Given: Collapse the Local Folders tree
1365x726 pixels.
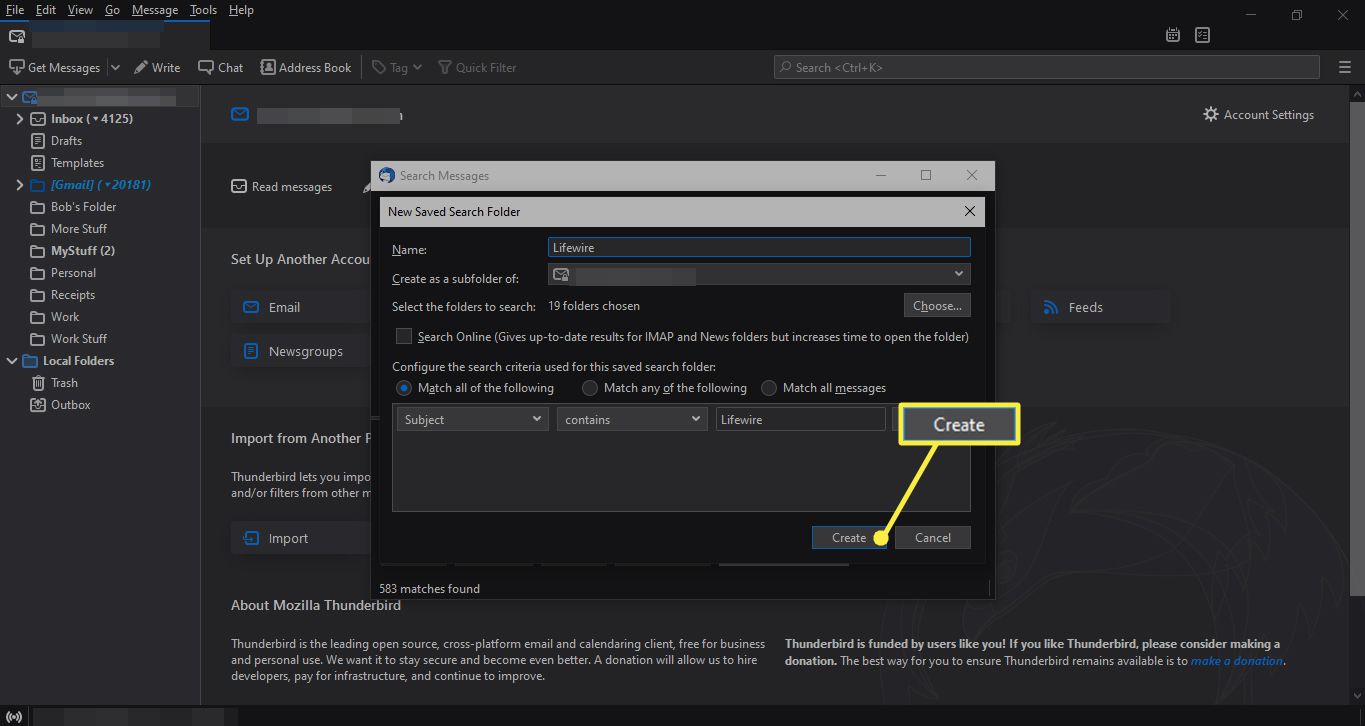Looking at the screenshot, I should click(12, 361).
